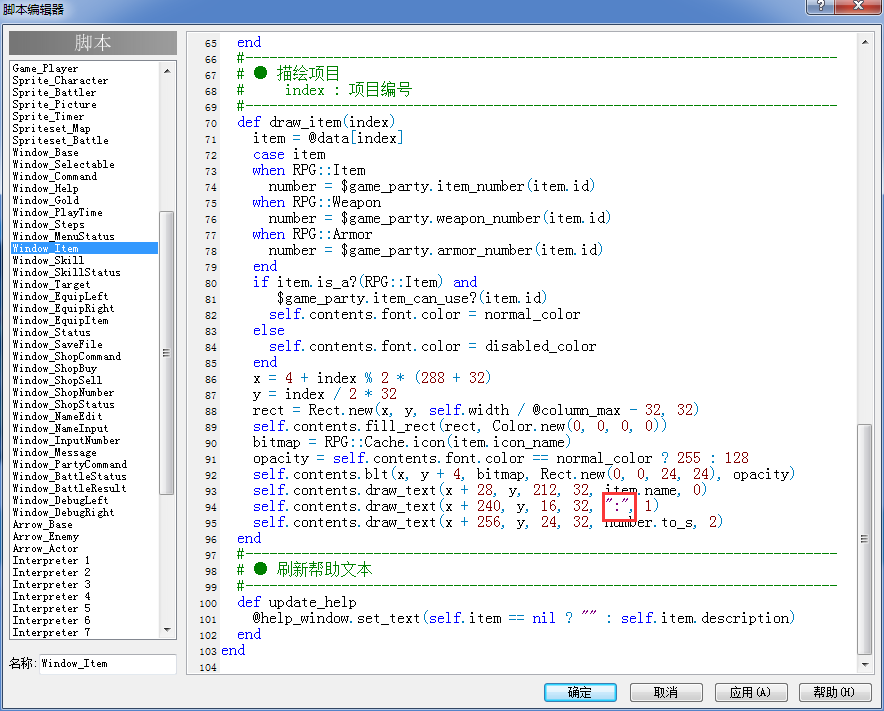Place cursor on def draw_item(index) line
This screenshot has width=884, height=711.
(x=316, y=122)
